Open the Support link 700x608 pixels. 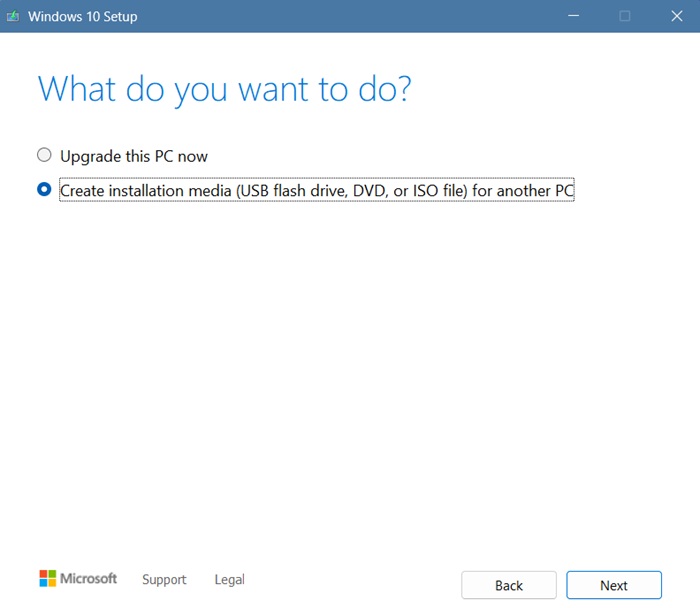click(164, 579)
